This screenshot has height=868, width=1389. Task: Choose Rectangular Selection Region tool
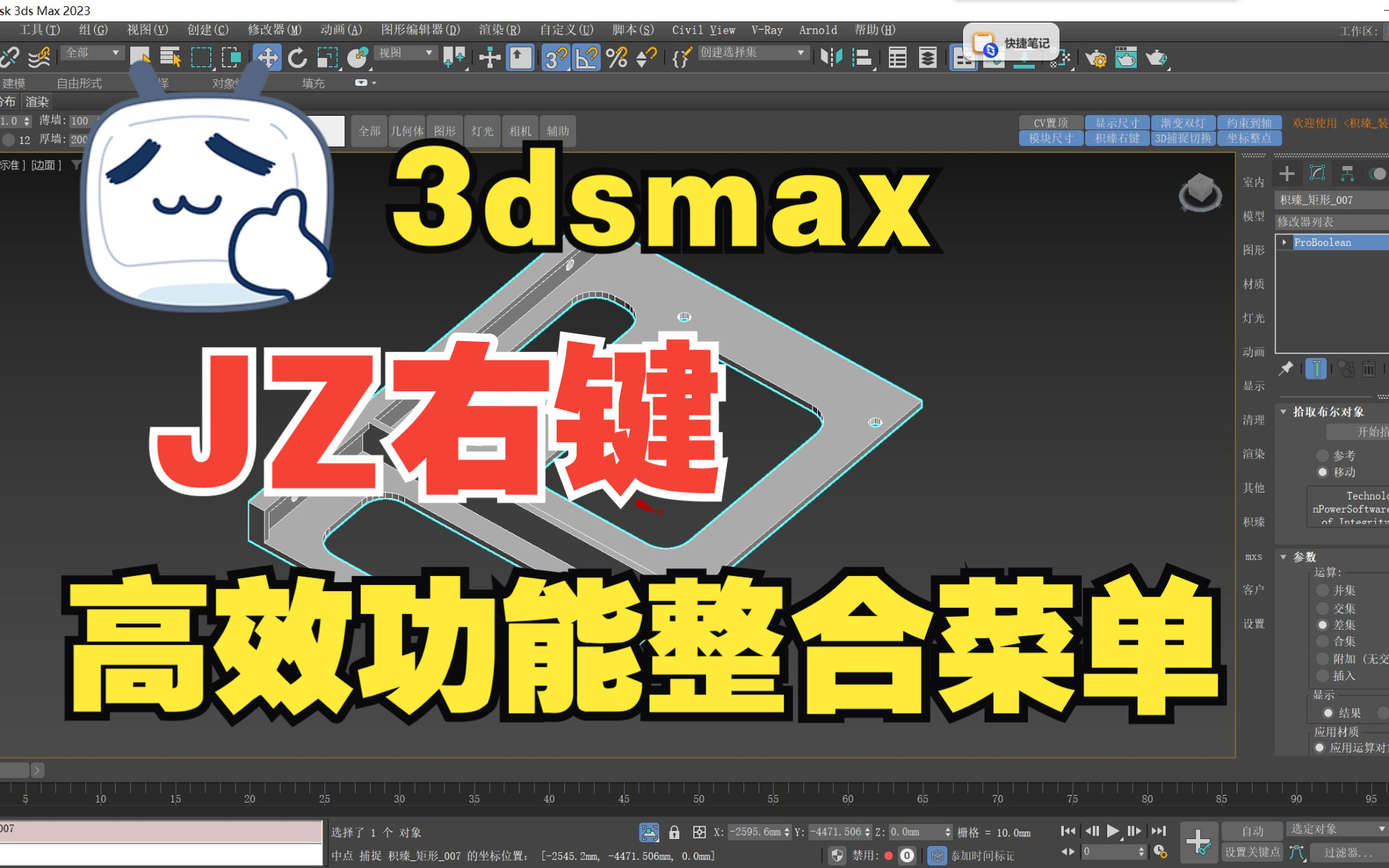[x=200, y=58]
